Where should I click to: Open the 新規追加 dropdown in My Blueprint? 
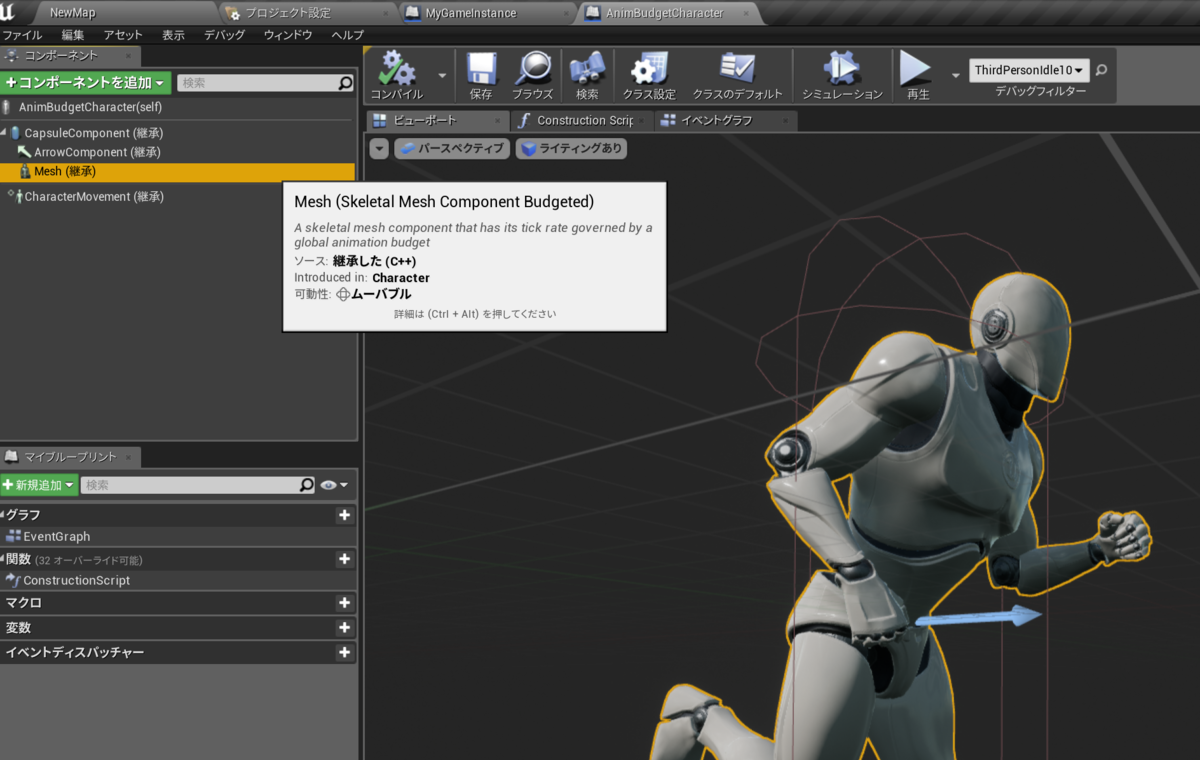38,485
